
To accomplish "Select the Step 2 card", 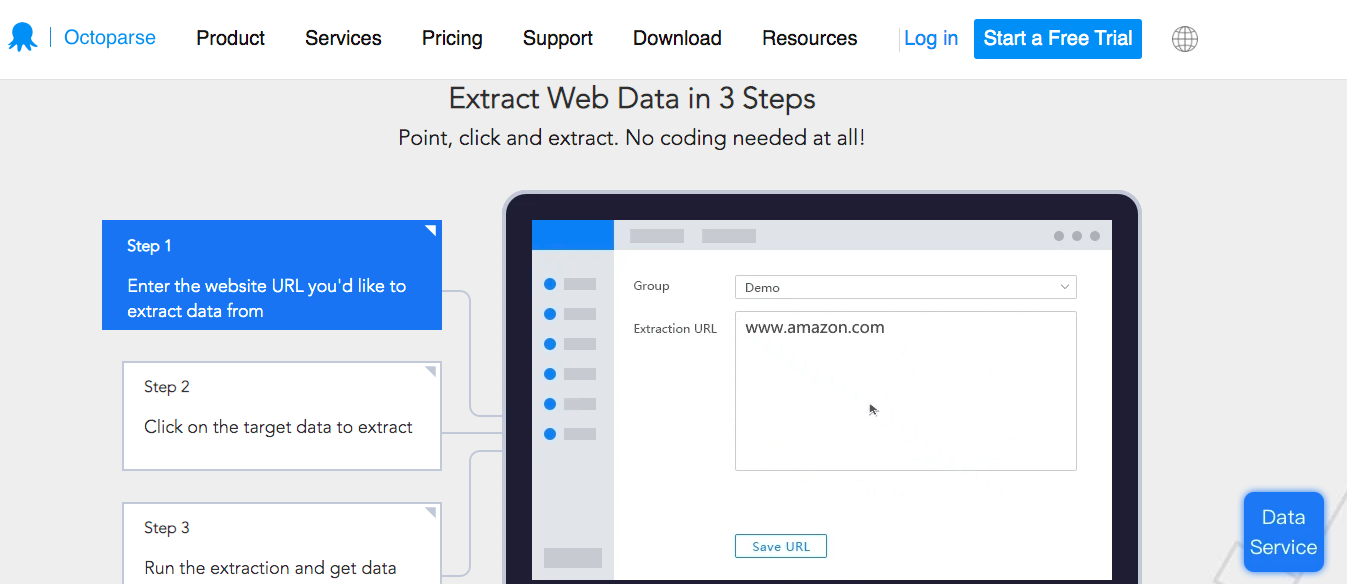I will point(282,416).
